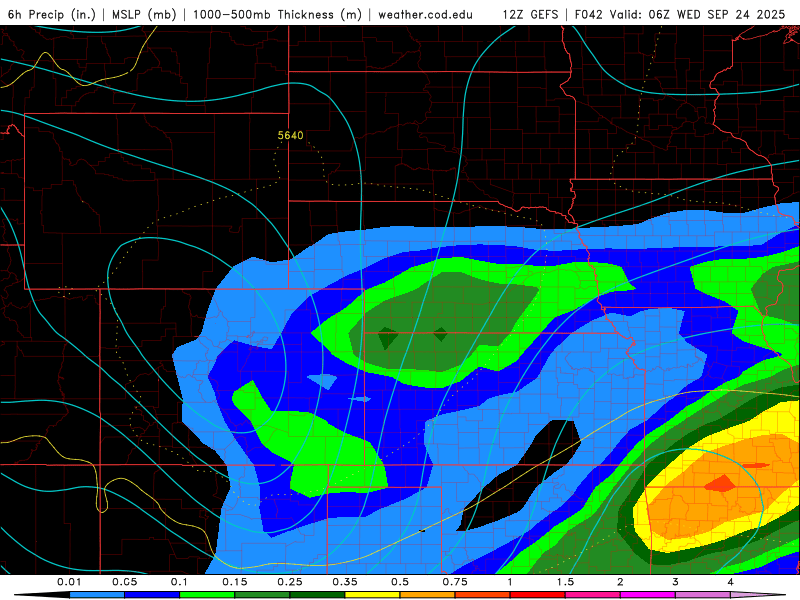Click the '0.05' legend value
The image size is (800, 600).
124,582
